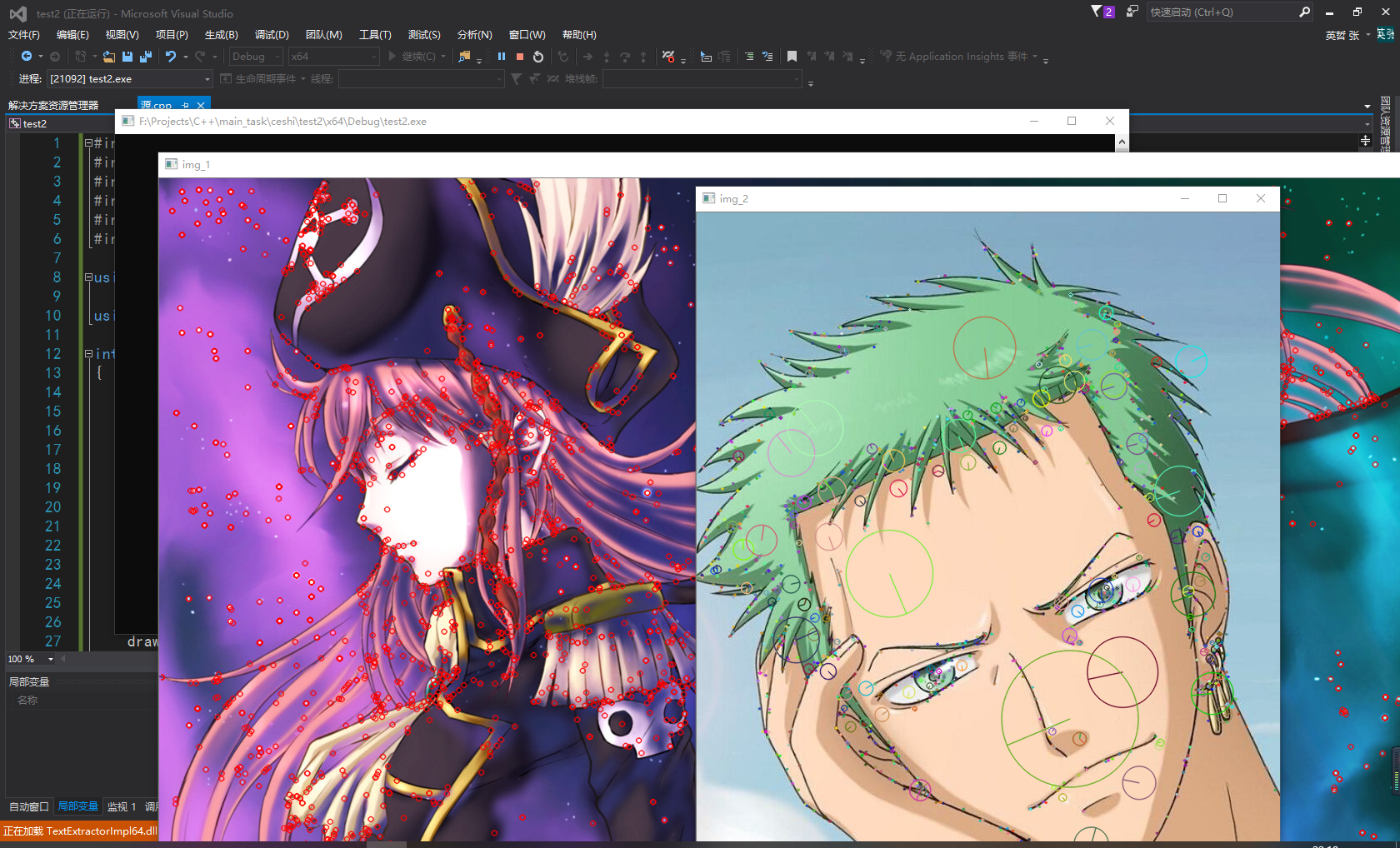Open the process [21092] test2.exe dropdown

[129, 78]
